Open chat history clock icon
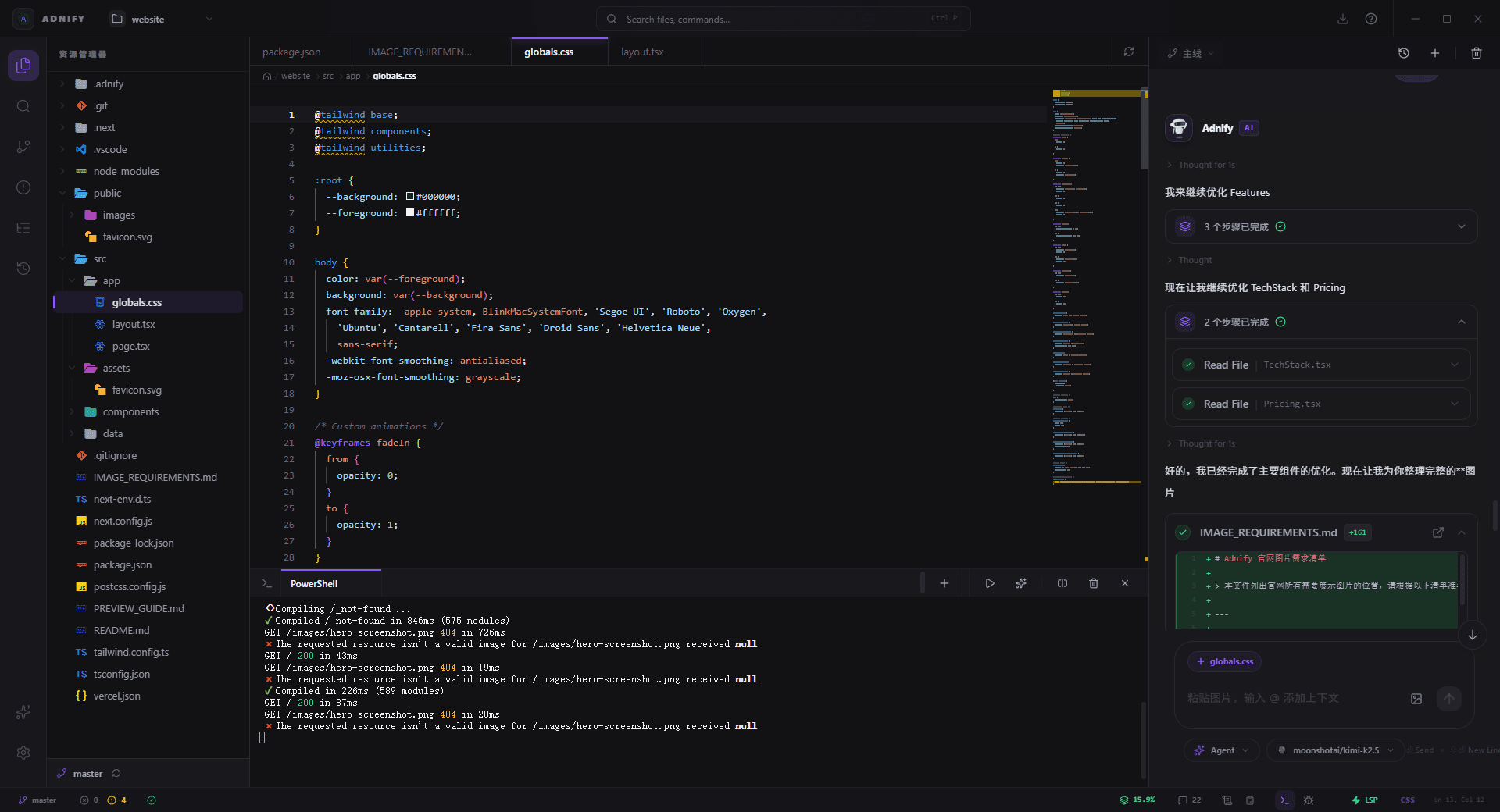This screenshot has height=812, width=1500. 1403,53
